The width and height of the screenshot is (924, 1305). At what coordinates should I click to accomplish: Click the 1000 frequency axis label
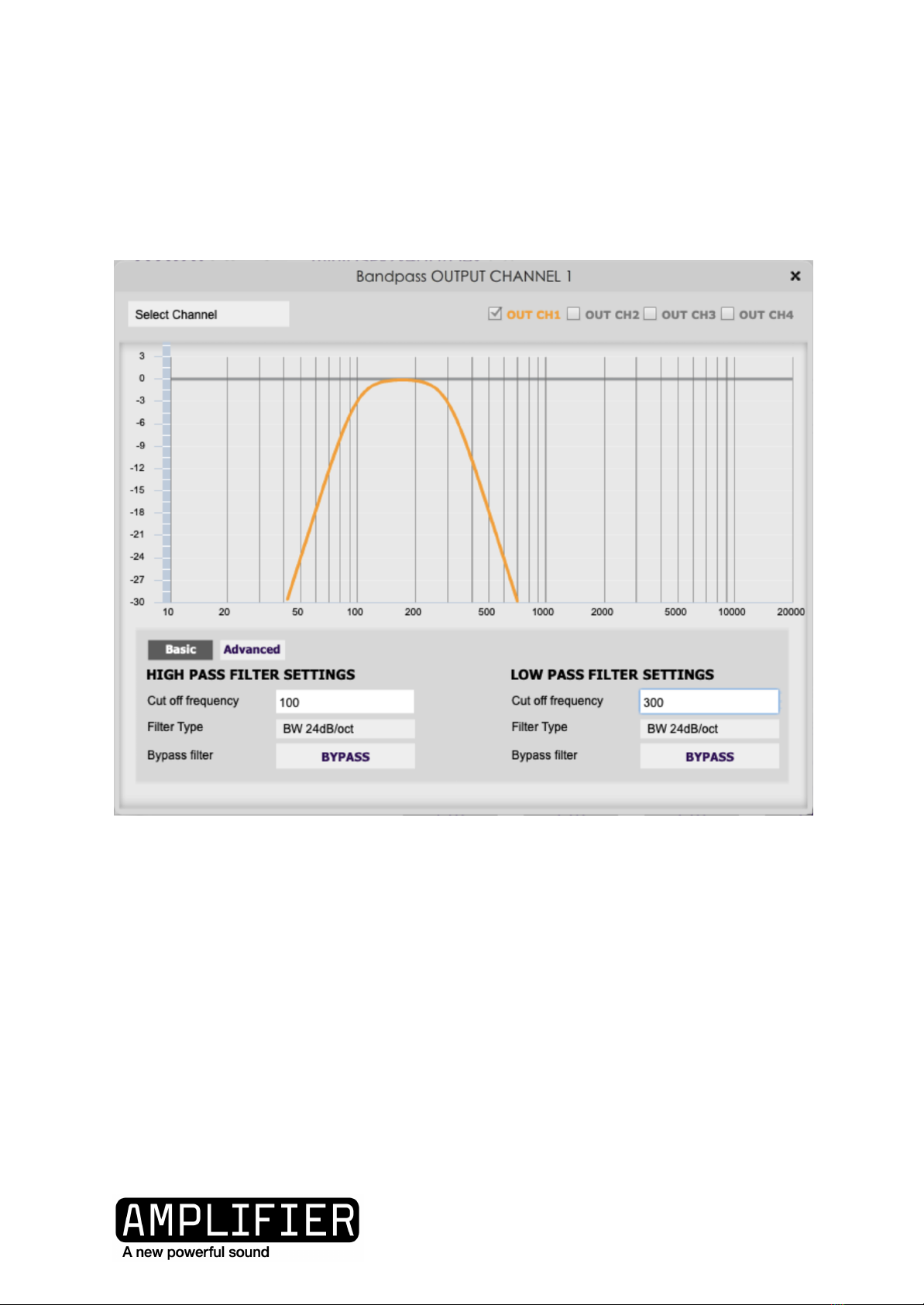click(543, 612)
